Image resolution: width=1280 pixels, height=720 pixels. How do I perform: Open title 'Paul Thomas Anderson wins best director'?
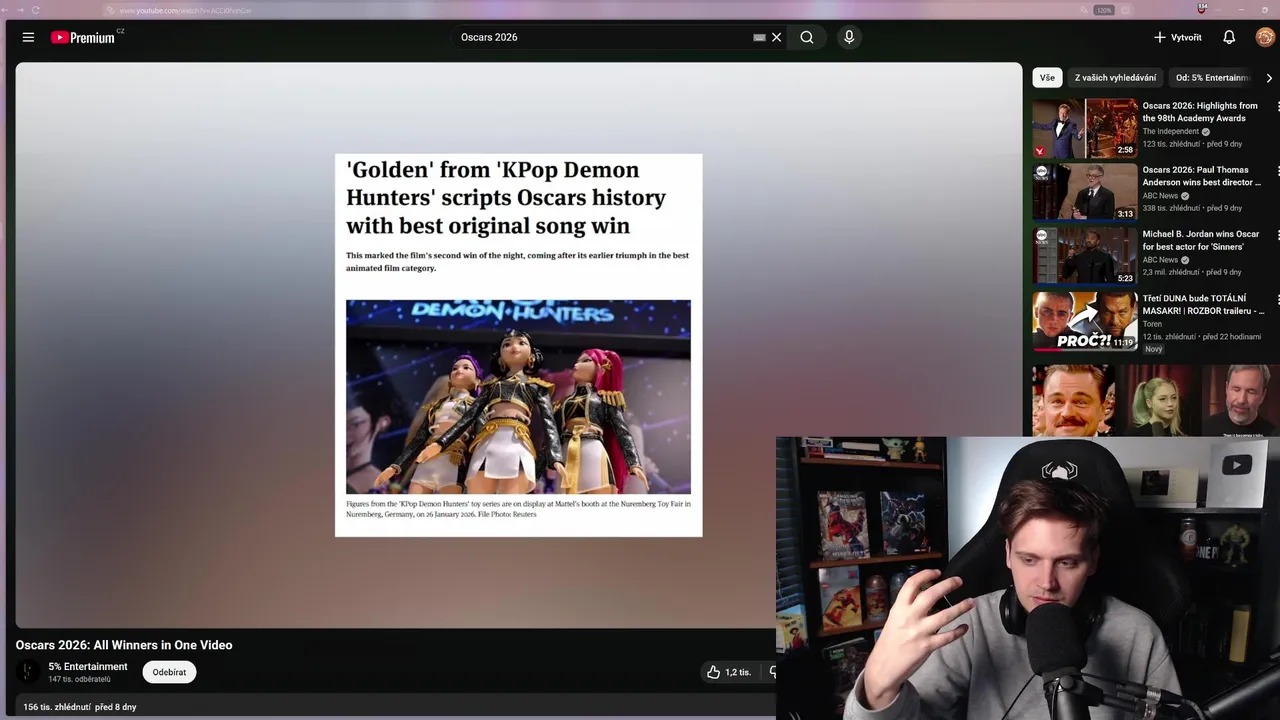coord(1202,176)
